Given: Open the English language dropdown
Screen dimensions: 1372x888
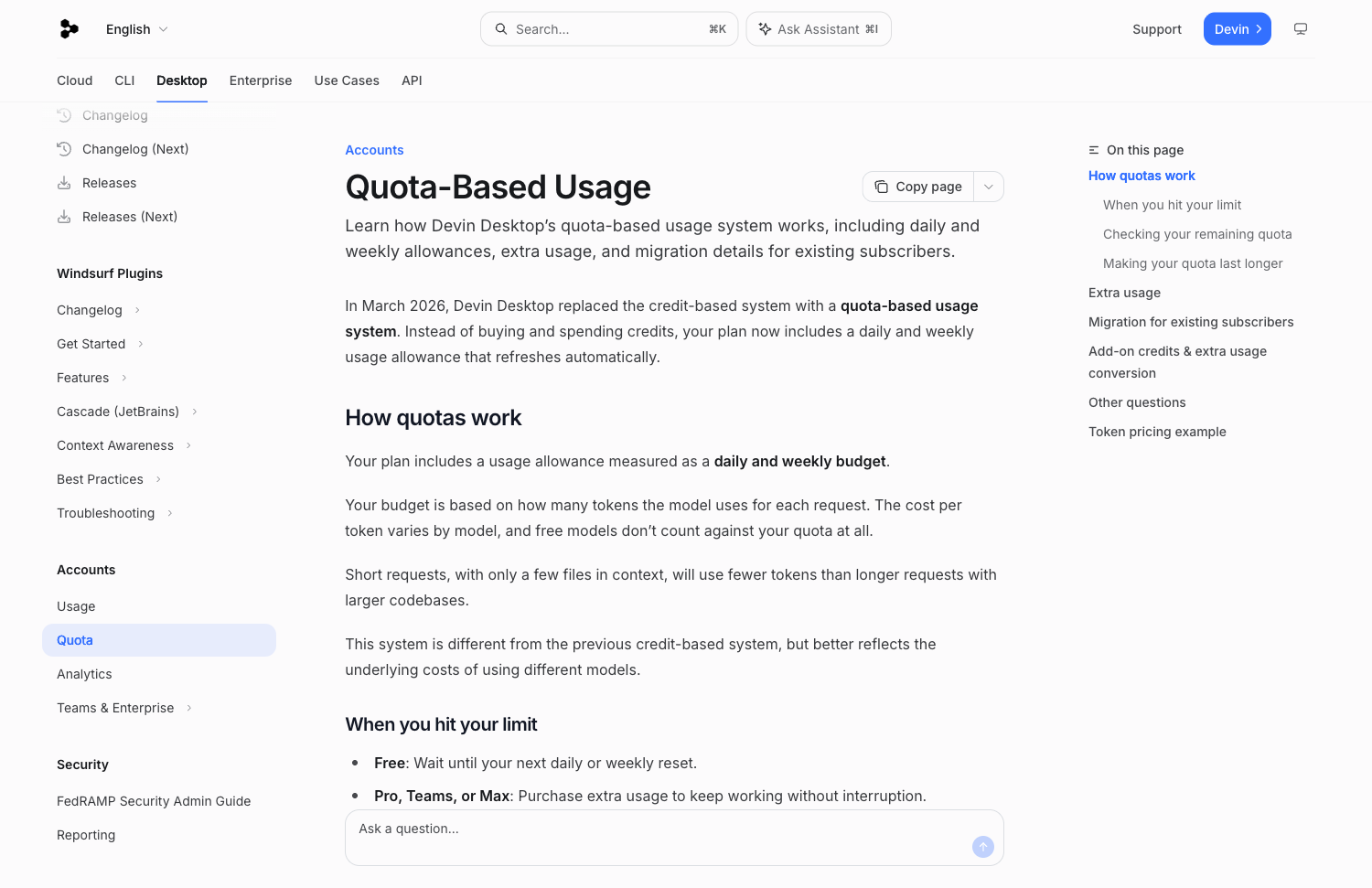Looking at the screenshot, I should pyautogui.click(x=137, y=29).
